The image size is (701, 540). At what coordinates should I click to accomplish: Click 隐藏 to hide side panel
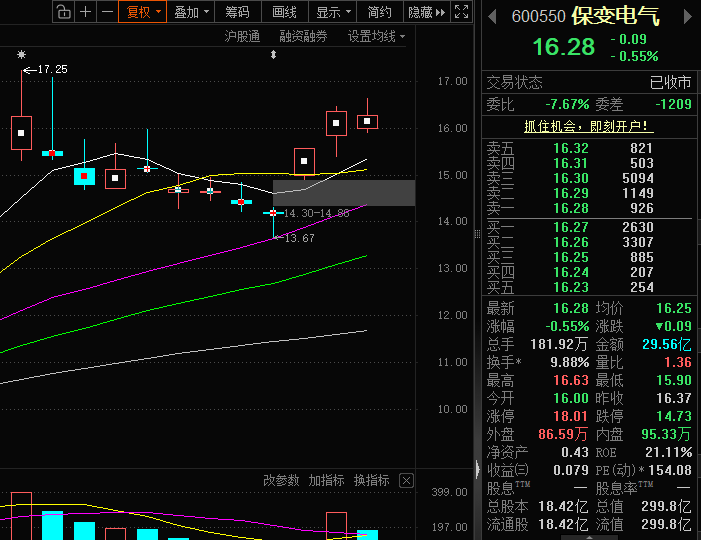point(427,12)
